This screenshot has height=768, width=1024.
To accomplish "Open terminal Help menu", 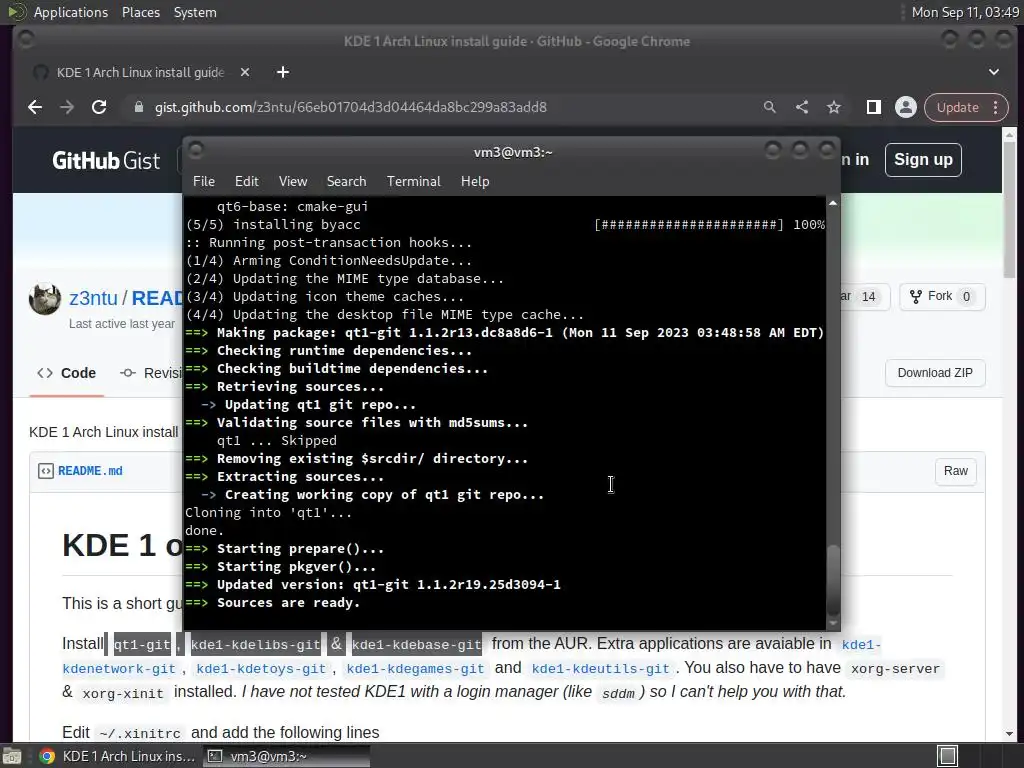I will point(475,182).
